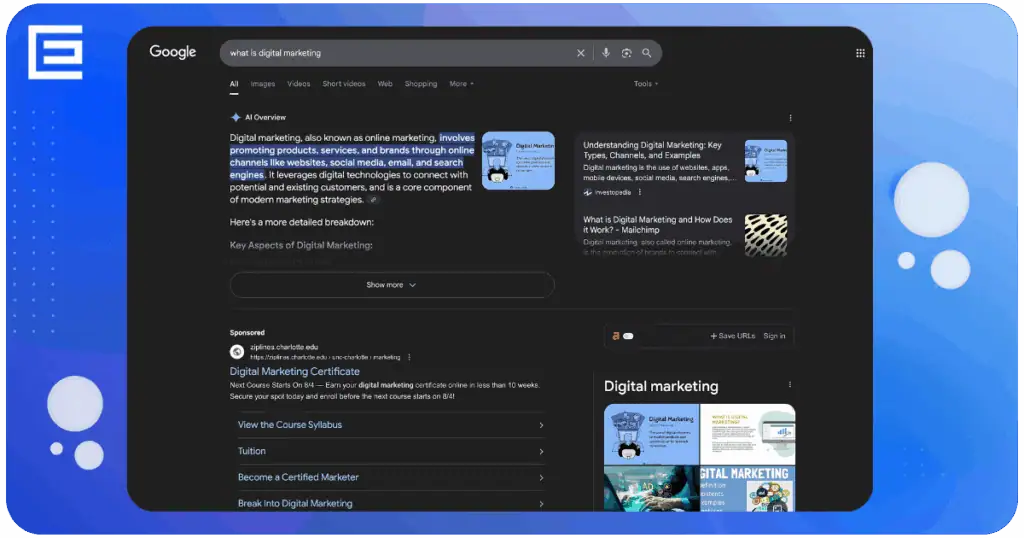Image resolution: width=1024 pixels, height=538 pixels.
Task: Open AI Overview three-dot options menu
Action: [790, 118]
